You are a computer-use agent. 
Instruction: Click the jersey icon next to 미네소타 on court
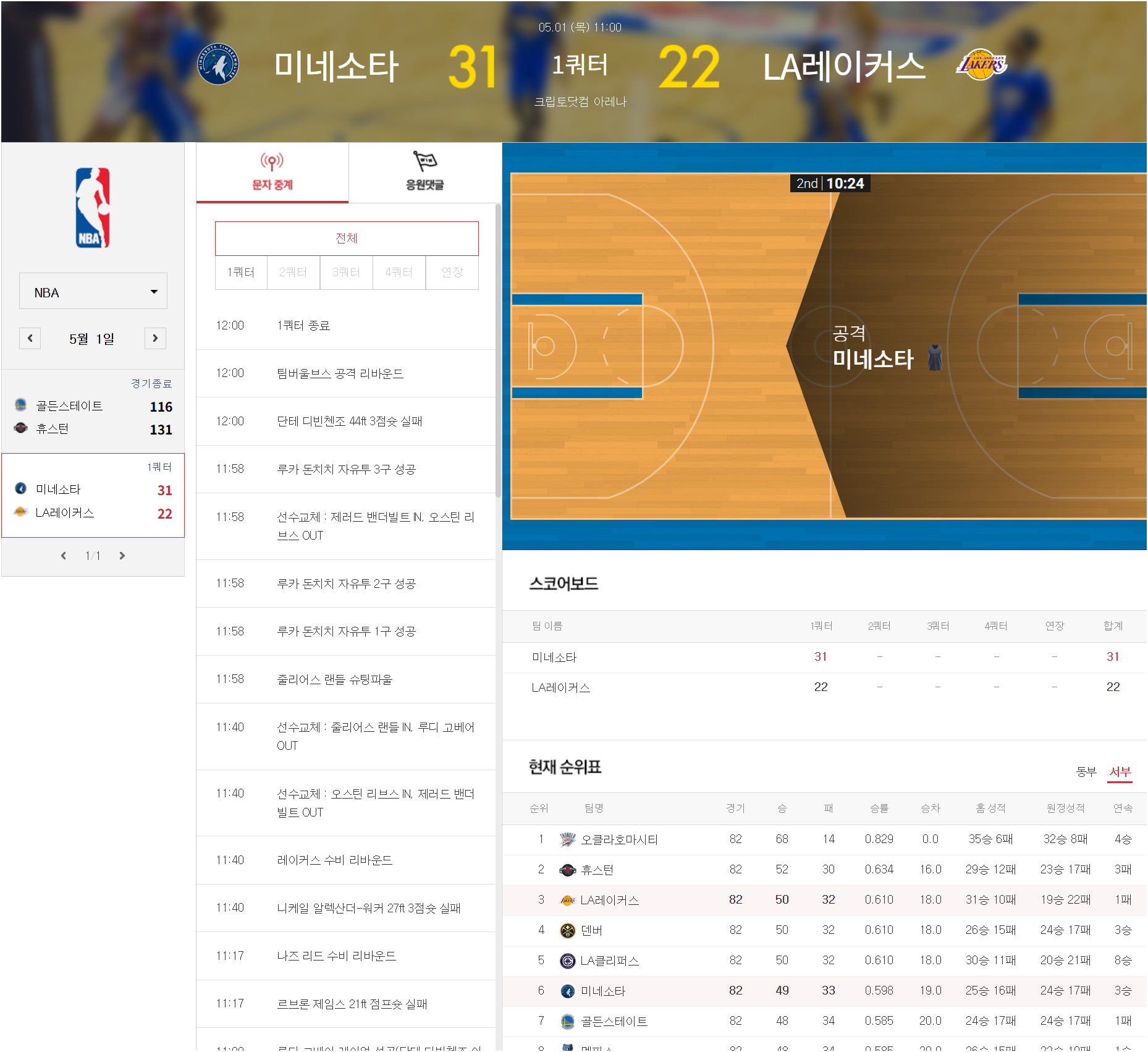[935, 358]
